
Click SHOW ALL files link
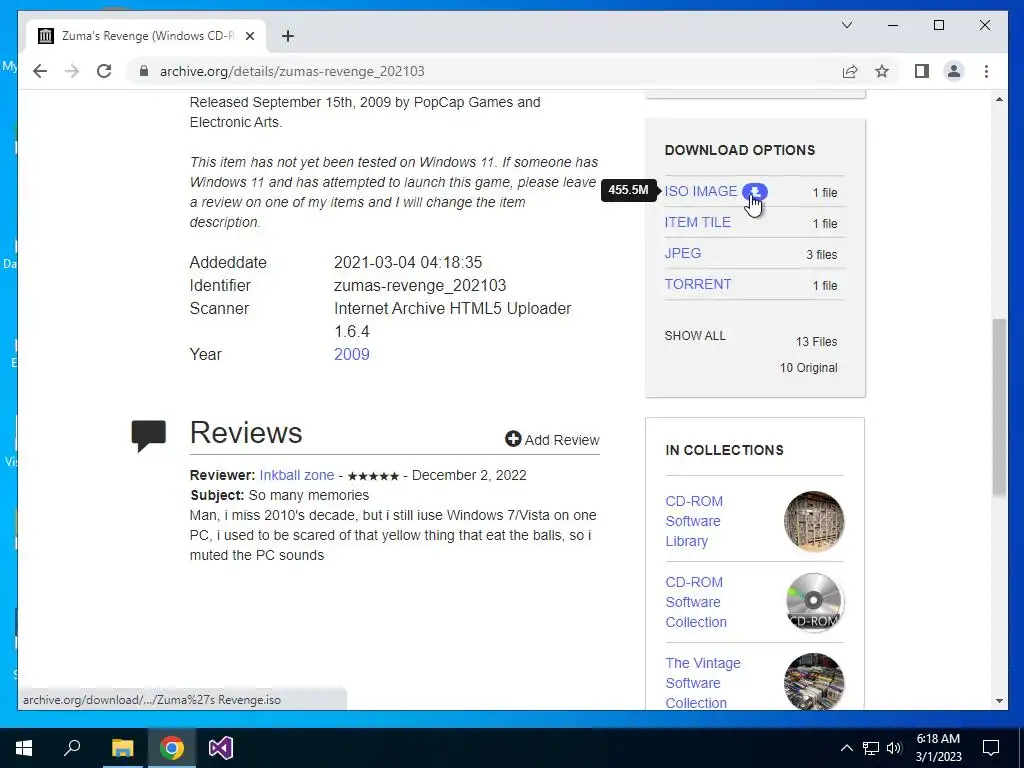tap(695, 336)
